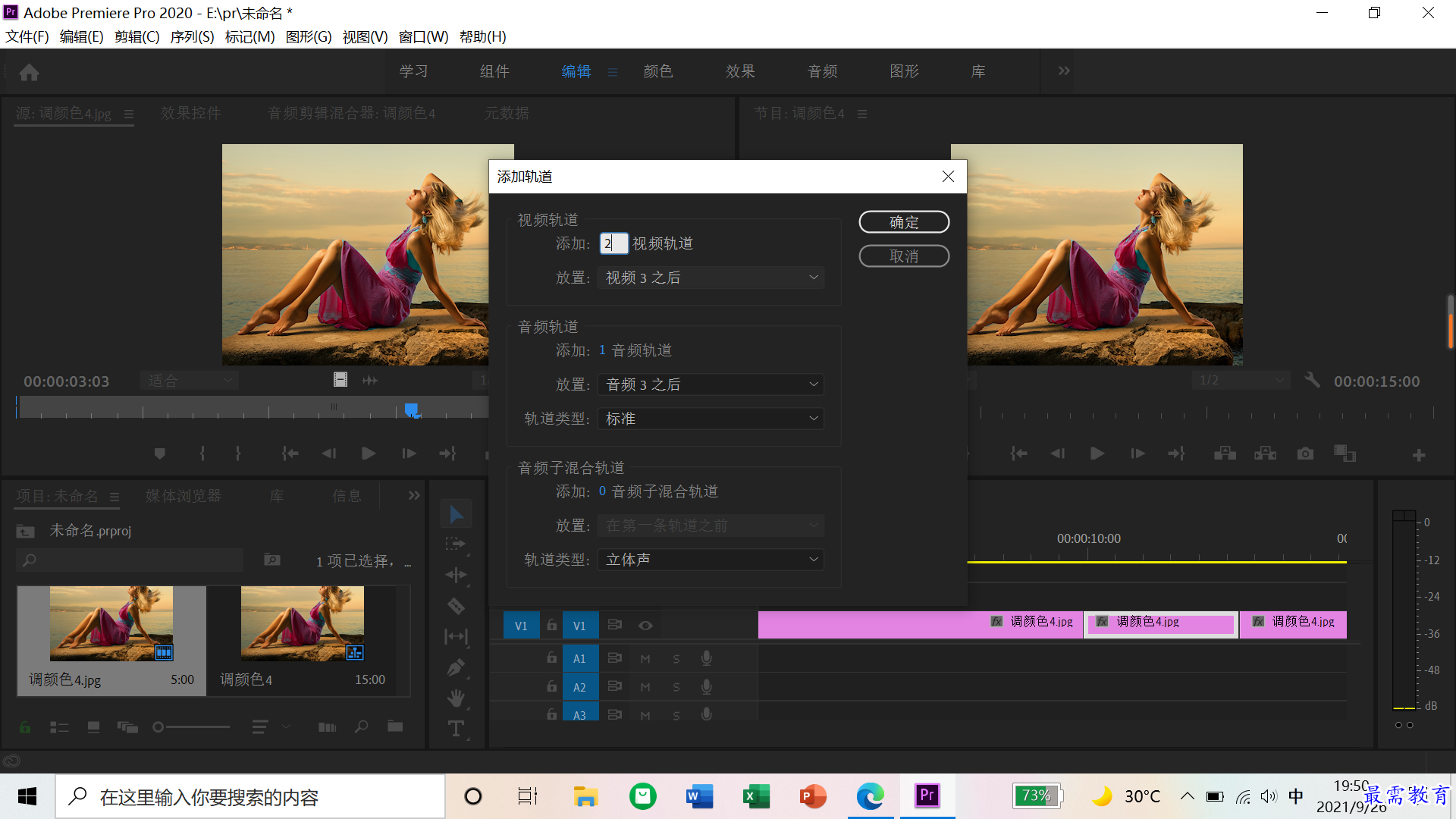Click audio tracks add count value 1

(x=602, y=350)
